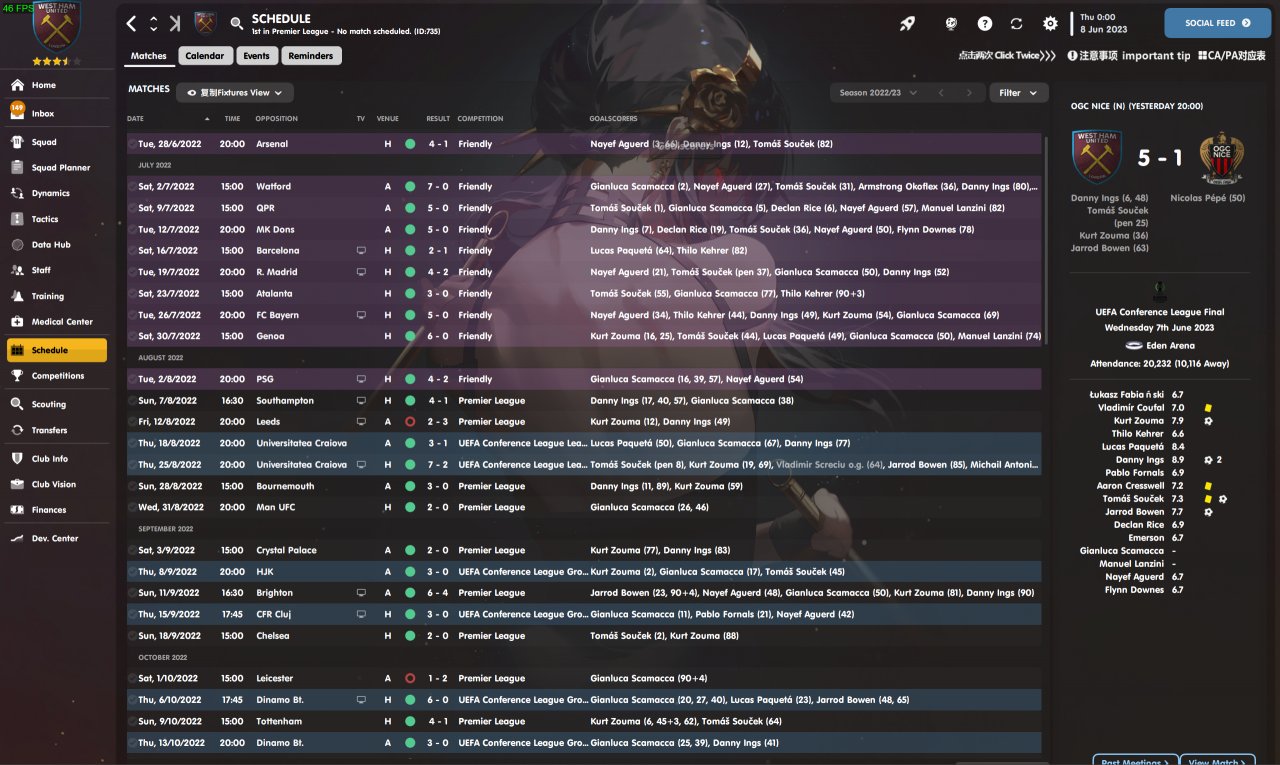Switch to the Reminders tab
The width and height of the screenshot is (1280, 765).
[311, 56]
